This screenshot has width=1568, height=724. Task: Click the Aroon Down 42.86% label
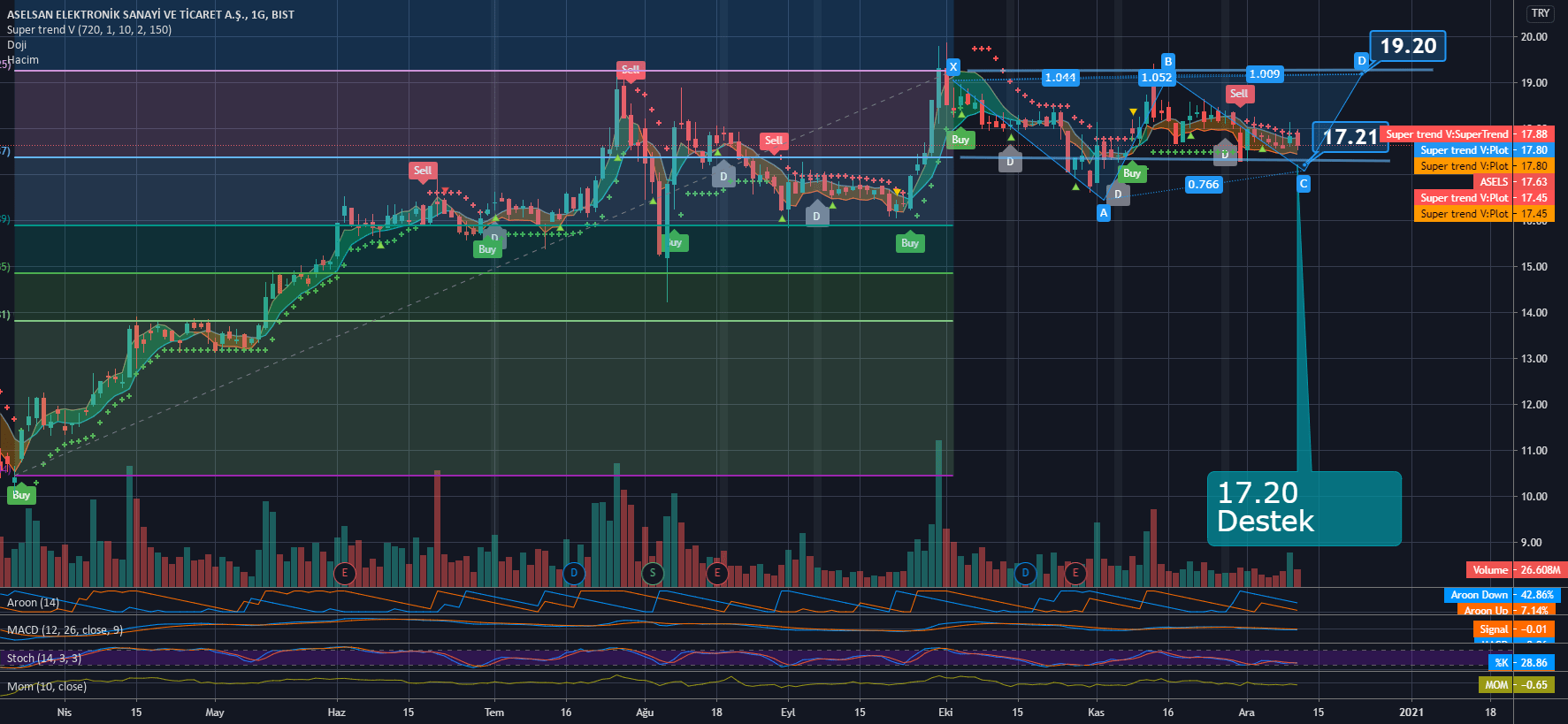(1502, 595)
